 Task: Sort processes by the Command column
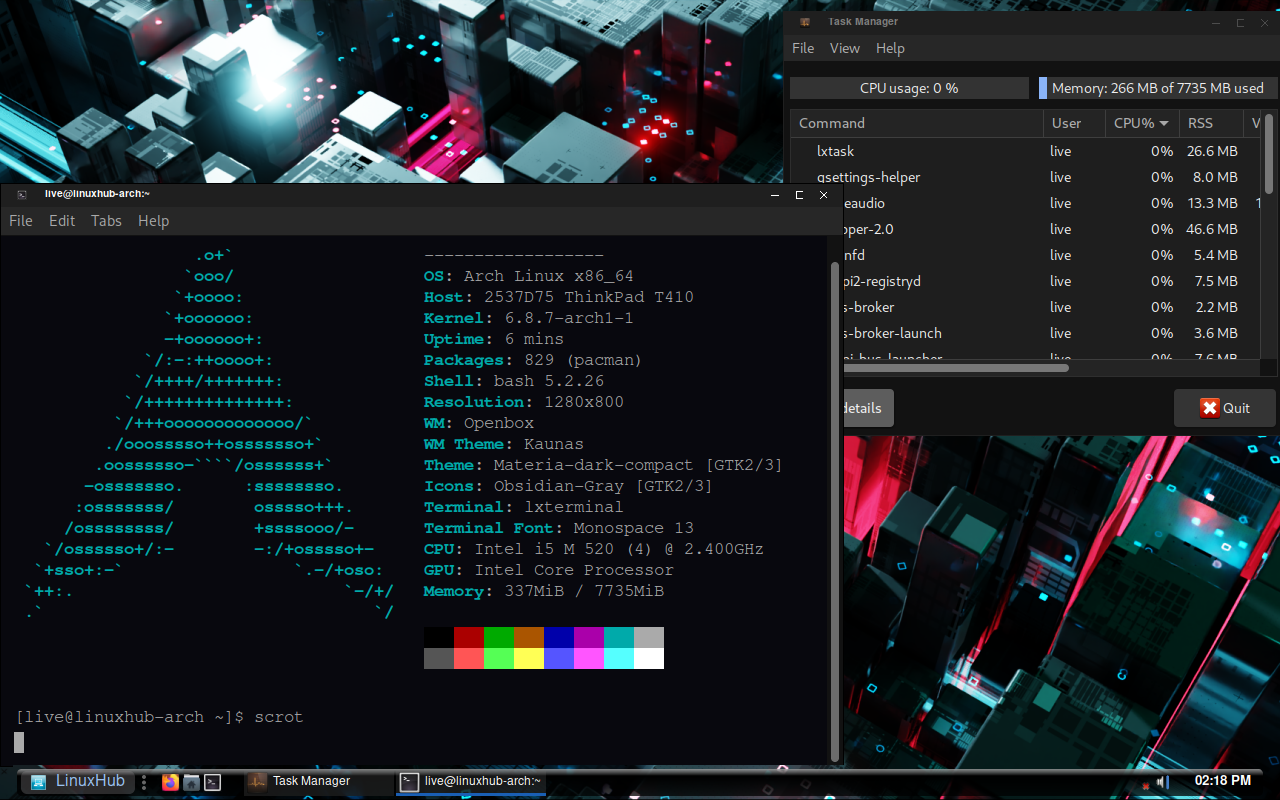pos(916,123)
